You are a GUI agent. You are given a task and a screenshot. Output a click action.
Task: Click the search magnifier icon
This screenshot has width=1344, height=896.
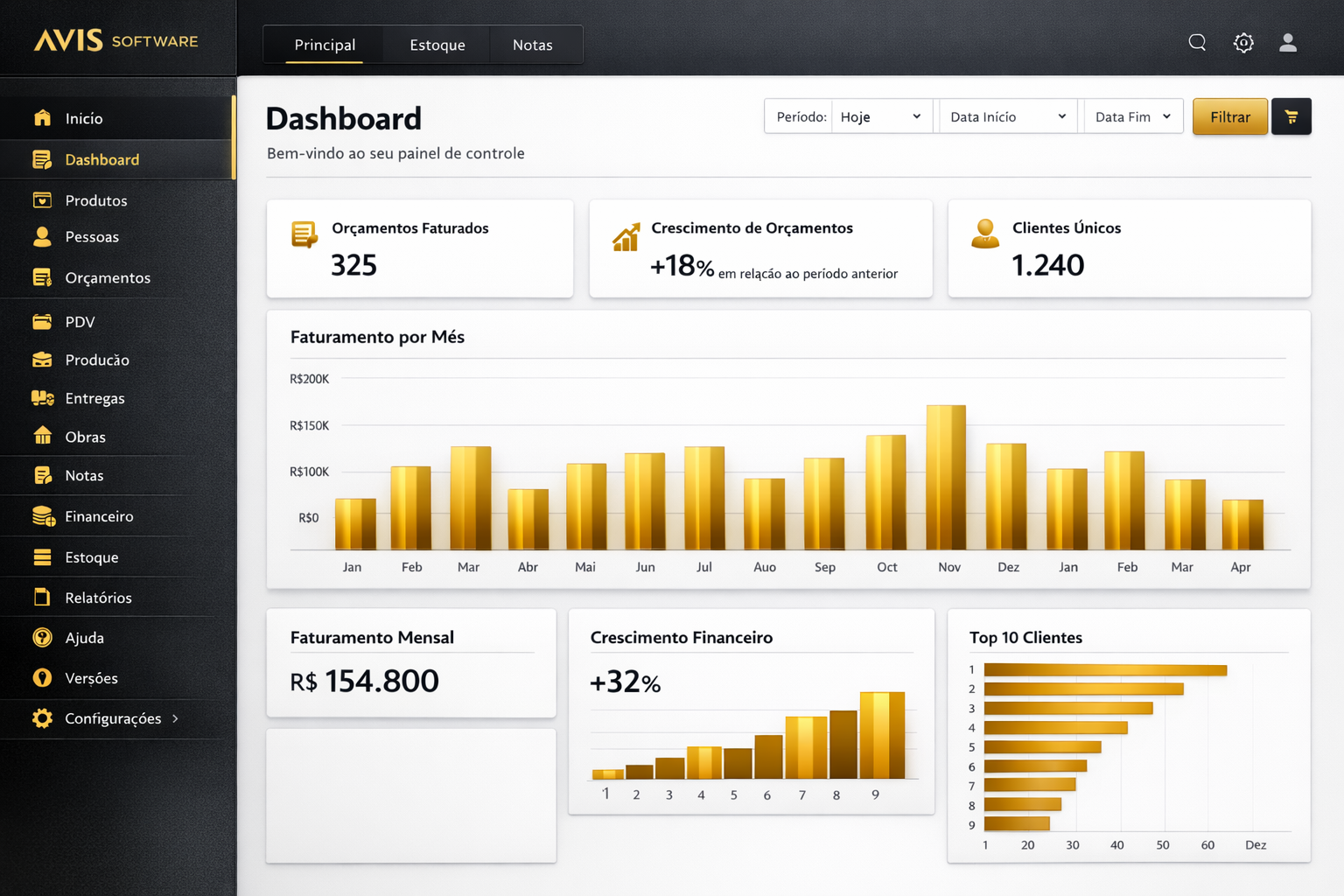tap(1197, 43)
